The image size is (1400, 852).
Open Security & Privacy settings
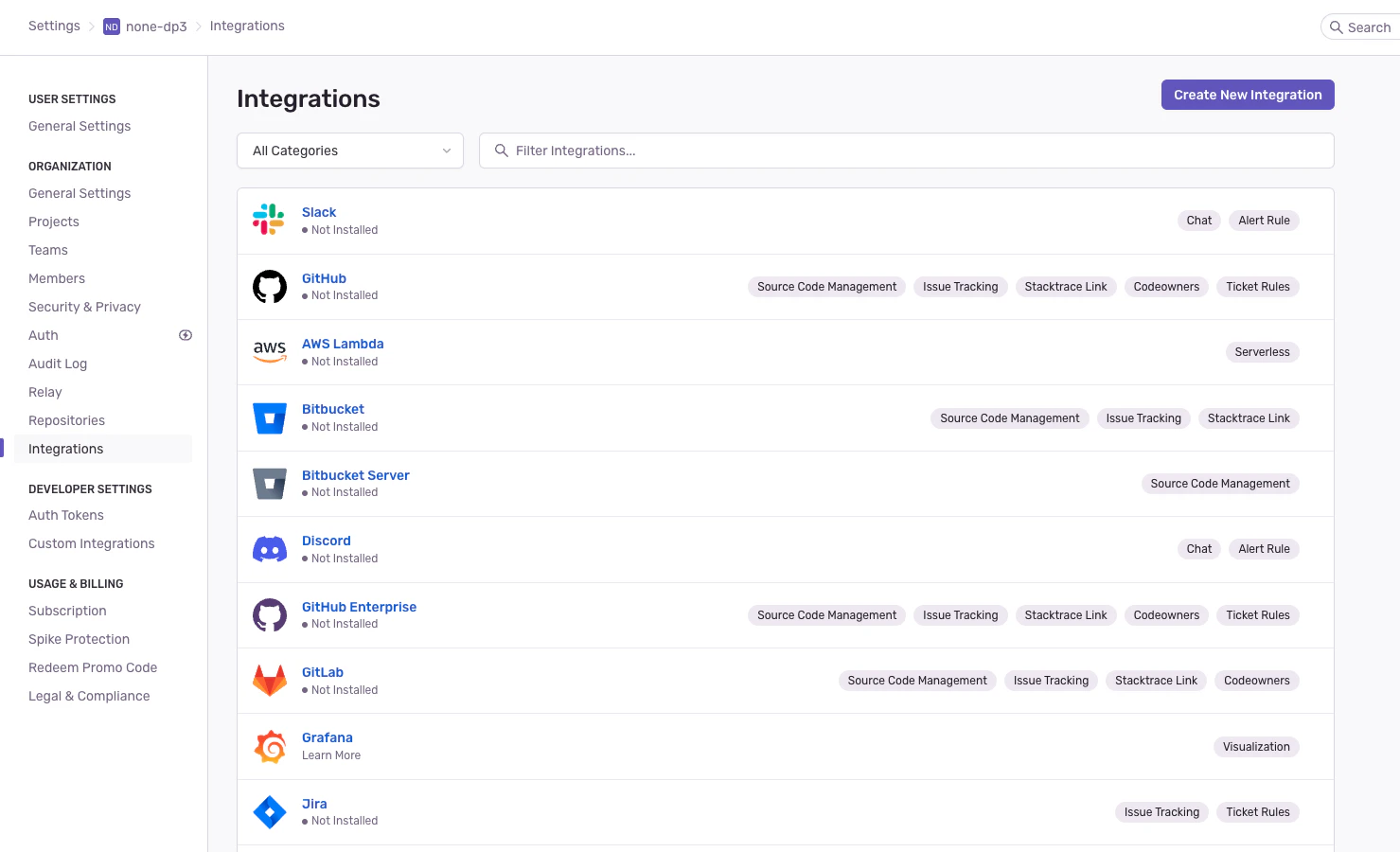coord(84,307)
